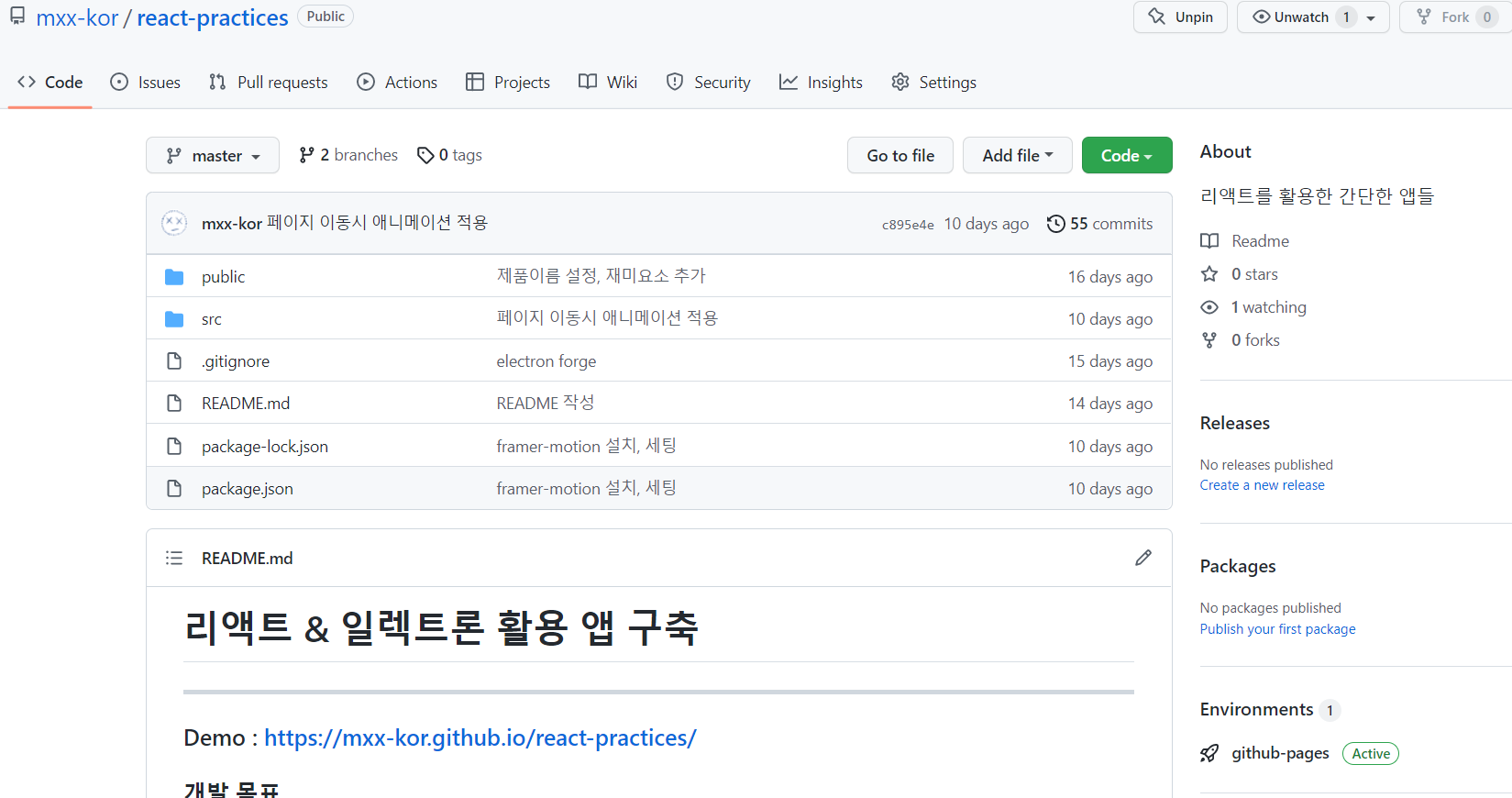Click the eye icon beside watching
This screenshot has width=1512, height=798.
point(1209,307)
